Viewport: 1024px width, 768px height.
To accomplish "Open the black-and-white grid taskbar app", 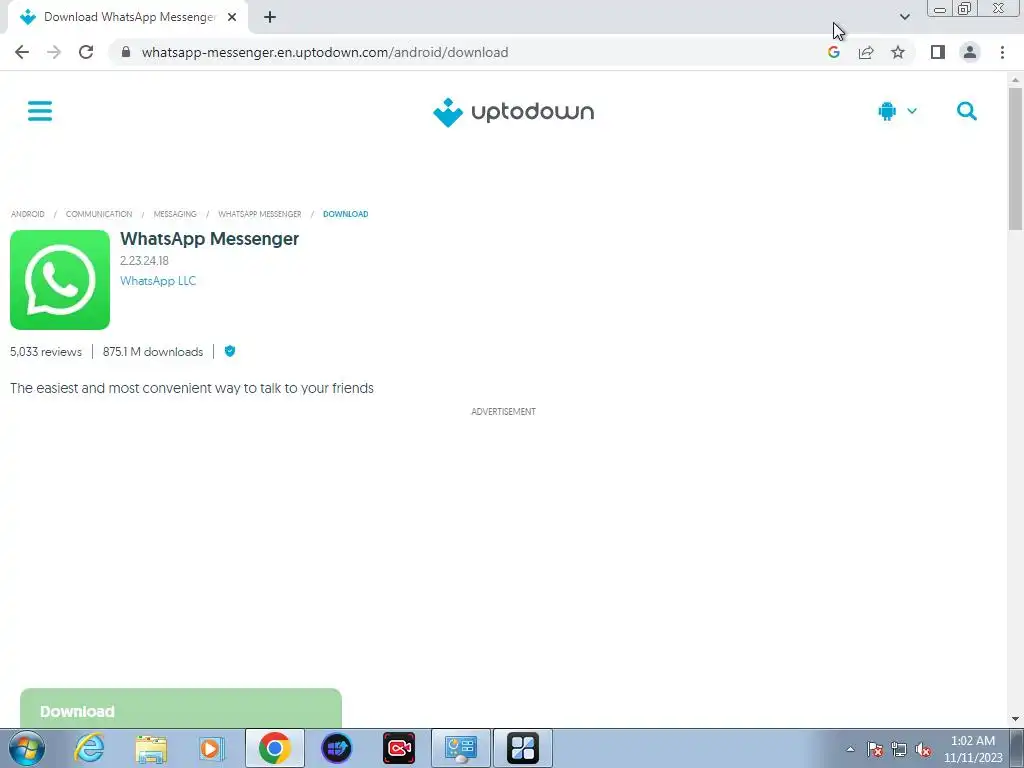I will tap(522, 748).
